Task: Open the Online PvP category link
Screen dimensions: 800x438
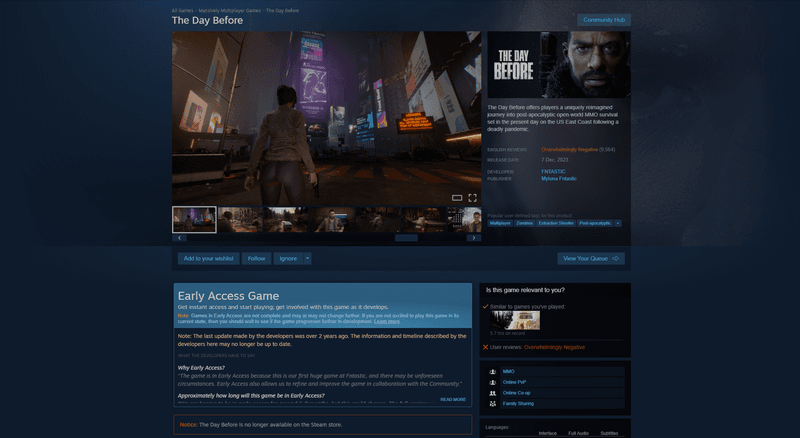Action: 514,382
